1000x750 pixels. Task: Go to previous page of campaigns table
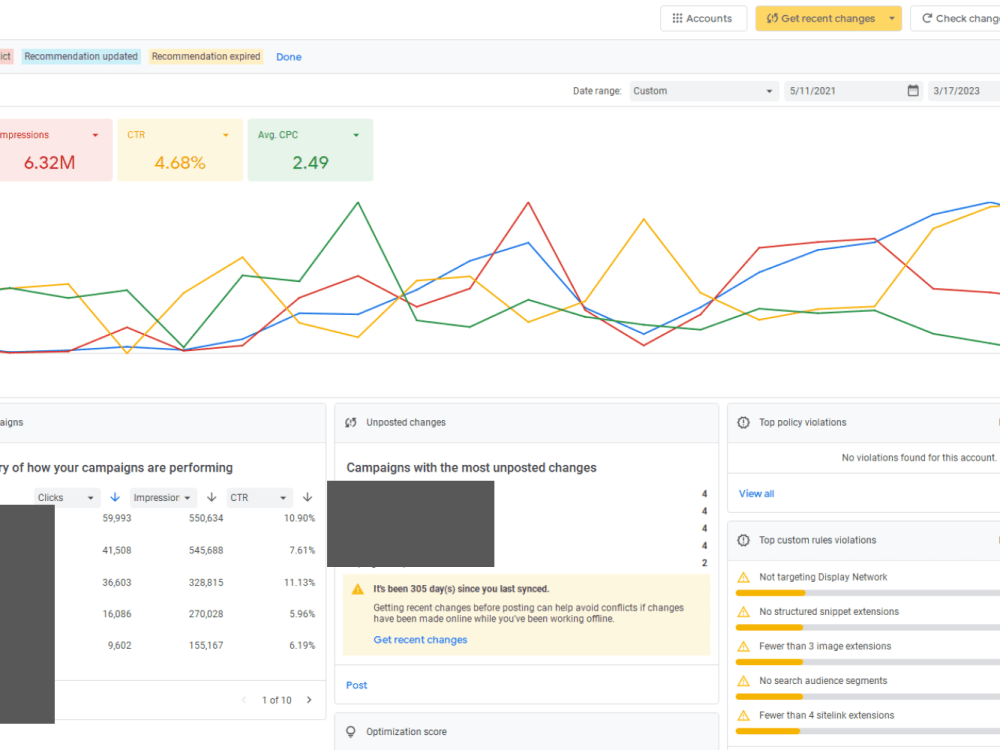click(x=244, y=700)
